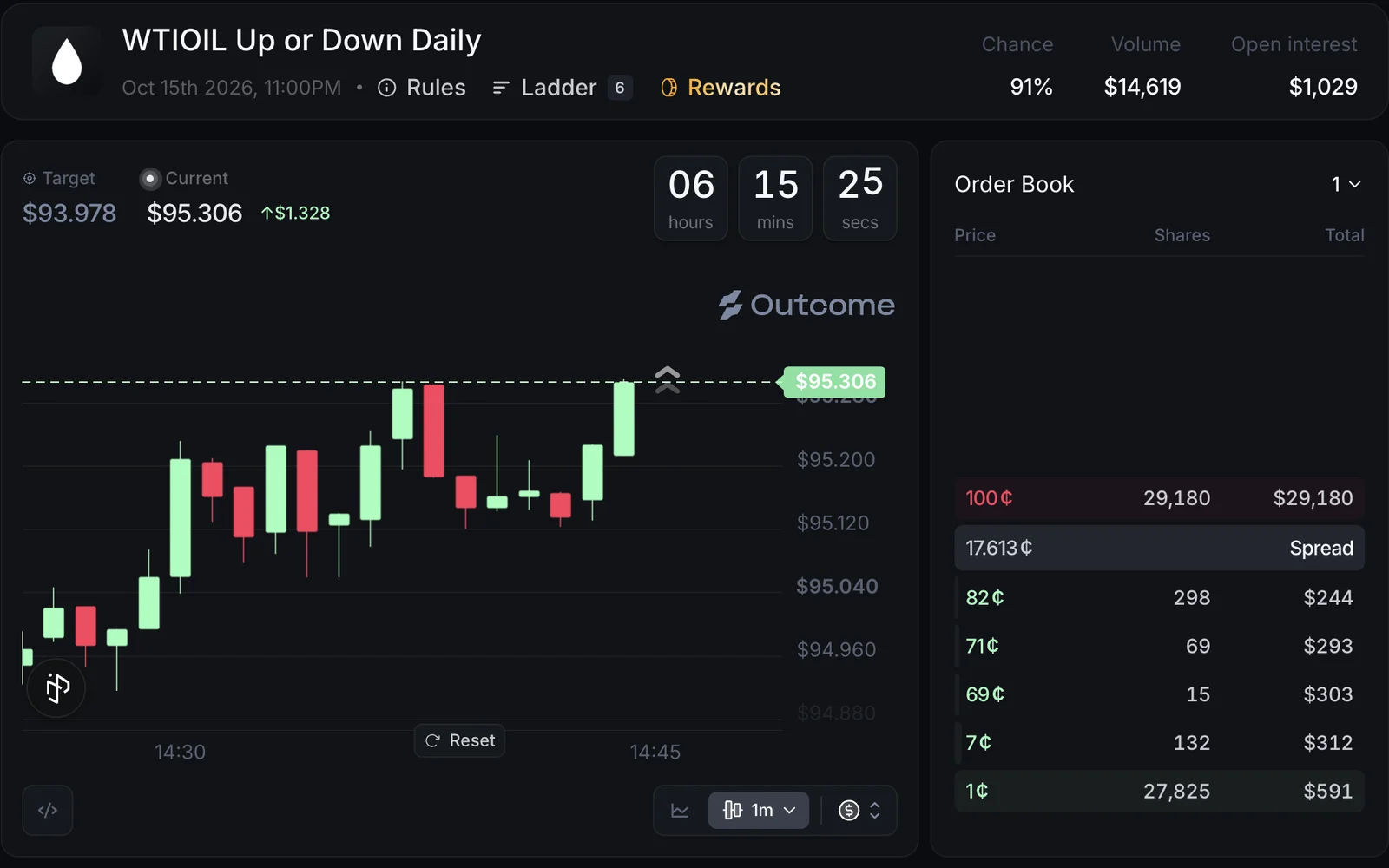Click the secs countdown box
The image size is (1389, 868).
[859, 199]
